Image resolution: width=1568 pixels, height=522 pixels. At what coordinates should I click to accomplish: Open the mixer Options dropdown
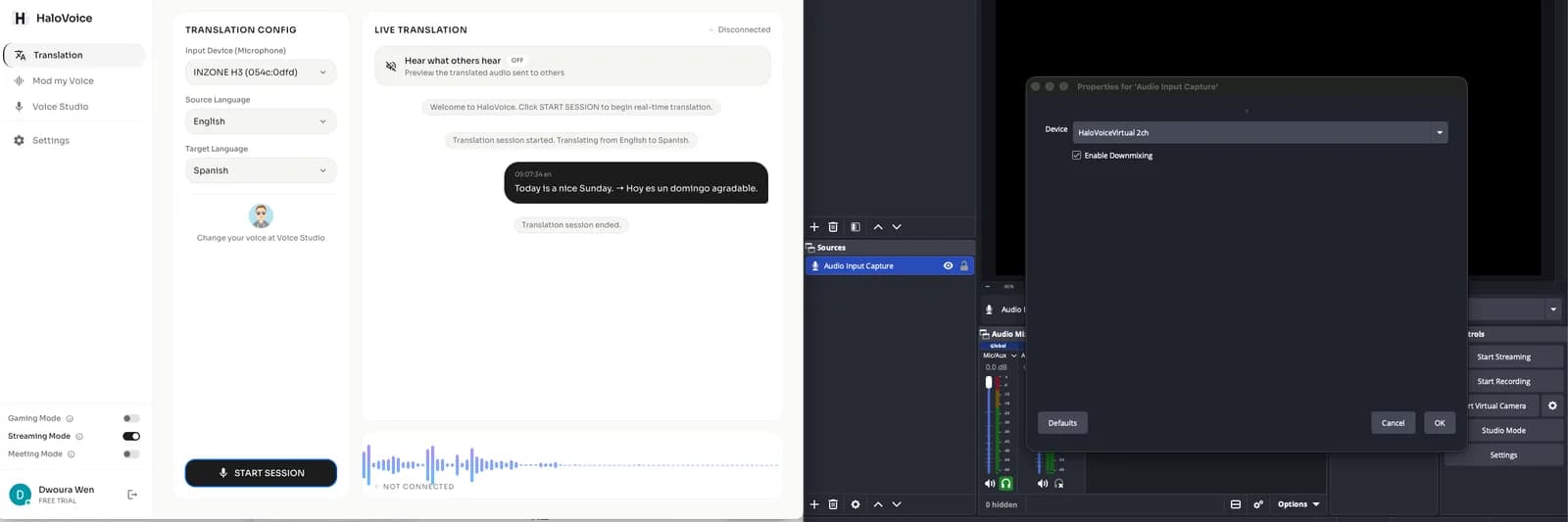1298,504
